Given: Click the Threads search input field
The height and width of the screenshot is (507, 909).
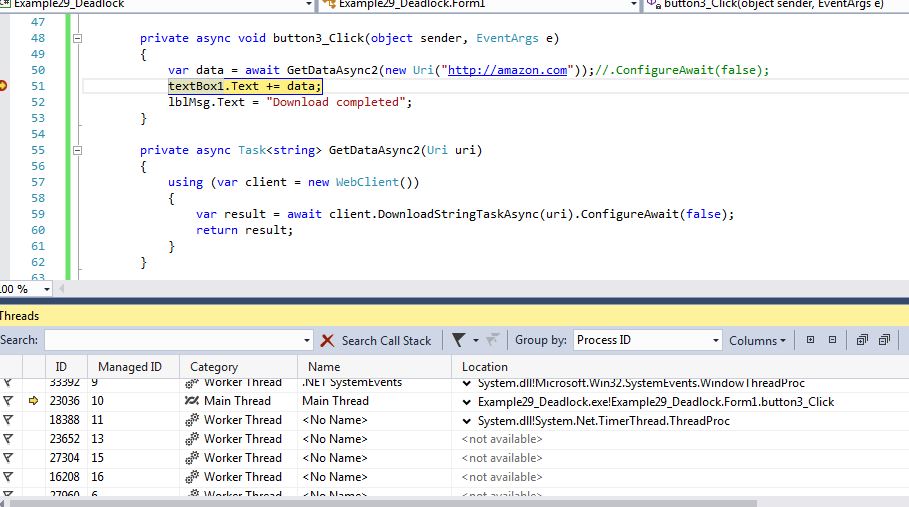Looking at the screenshot, I should pos(173,340).
